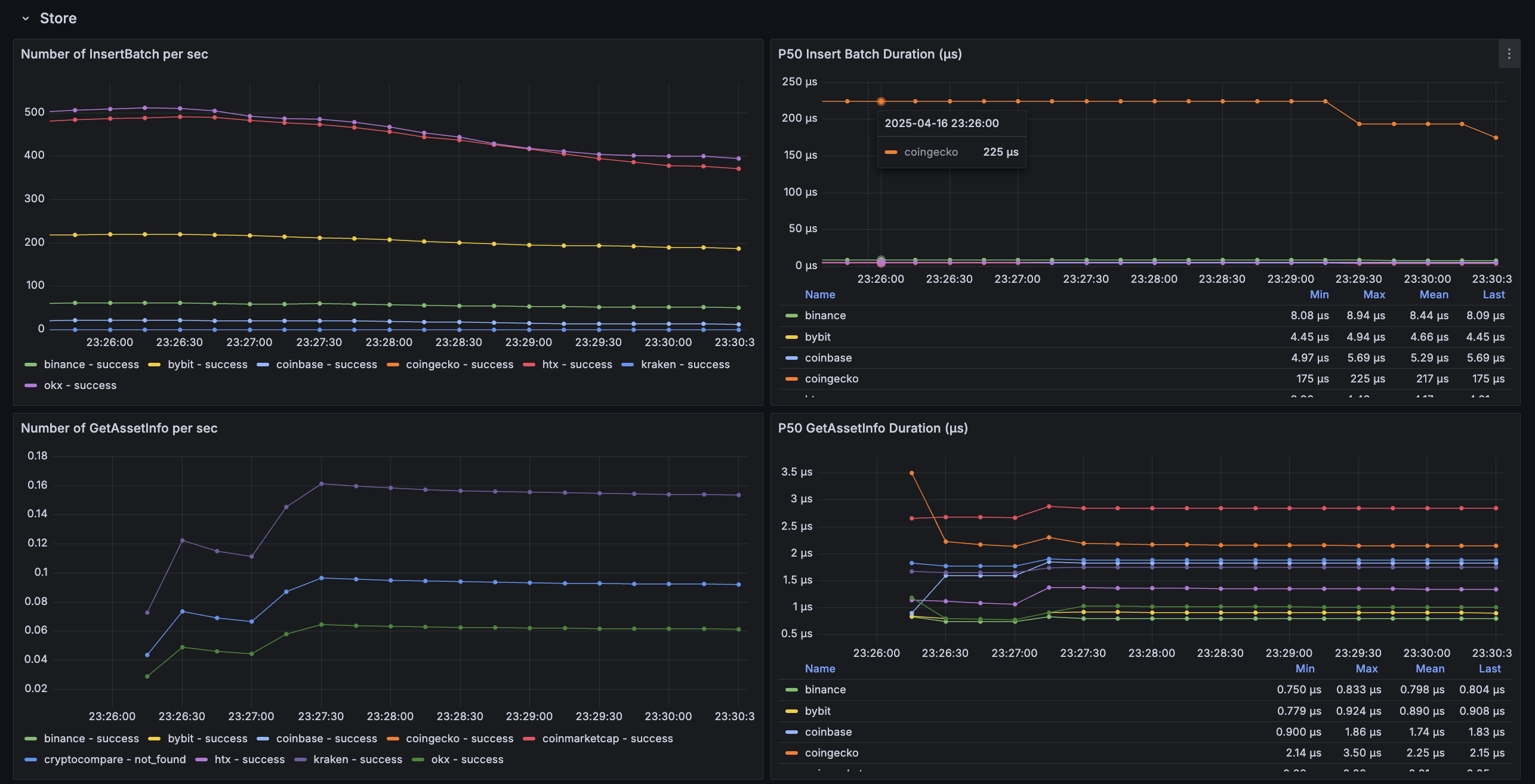Click the Name header in Insert Batch table
This screenshot has width=1535, height=784.
[x=819, y=295]
